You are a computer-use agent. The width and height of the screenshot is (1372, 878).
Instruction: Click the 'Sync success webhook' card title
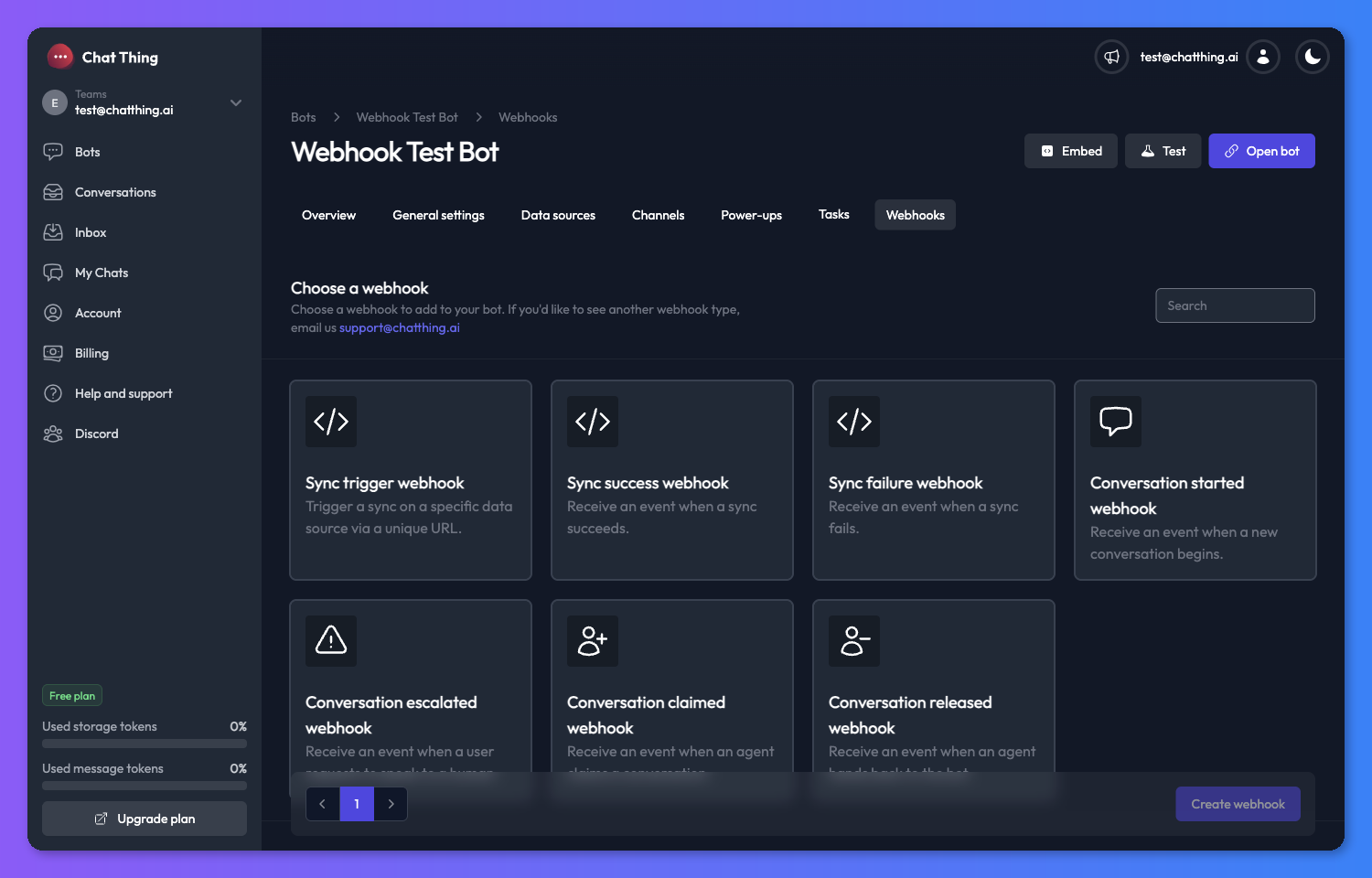pos(648,483)
